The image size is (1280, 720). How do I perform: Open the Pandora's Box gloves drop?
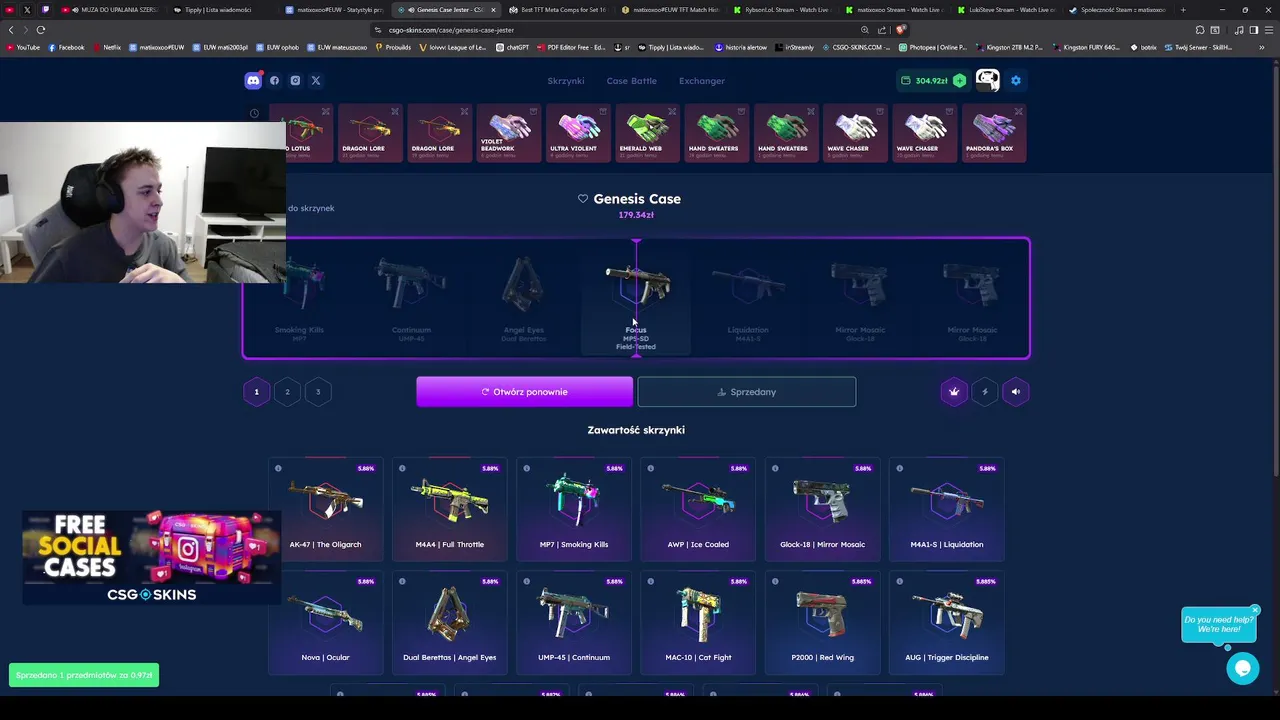[x=994, y=133]
